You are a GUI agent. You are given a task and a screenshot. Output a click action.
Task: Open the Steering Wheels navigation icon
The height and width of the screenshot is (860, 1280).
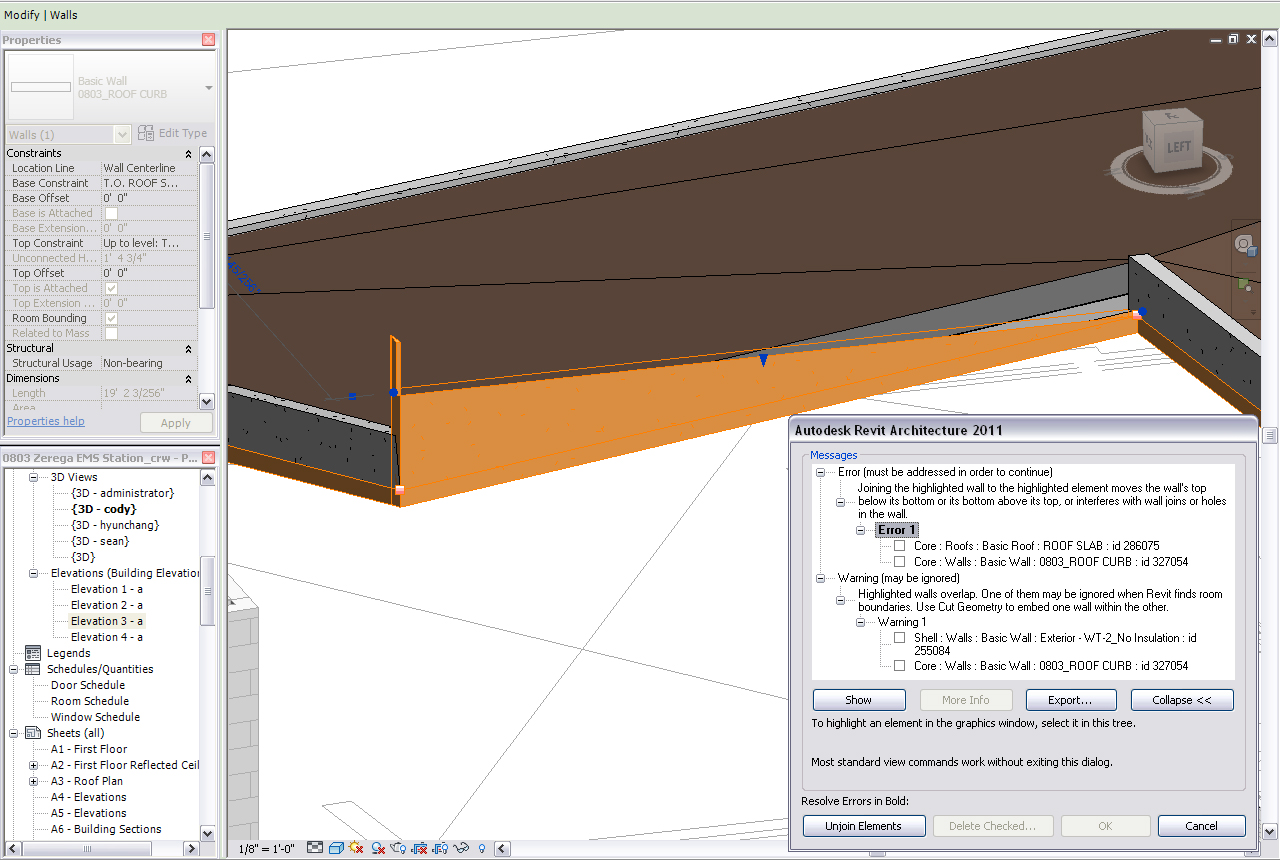(1244, 244)
